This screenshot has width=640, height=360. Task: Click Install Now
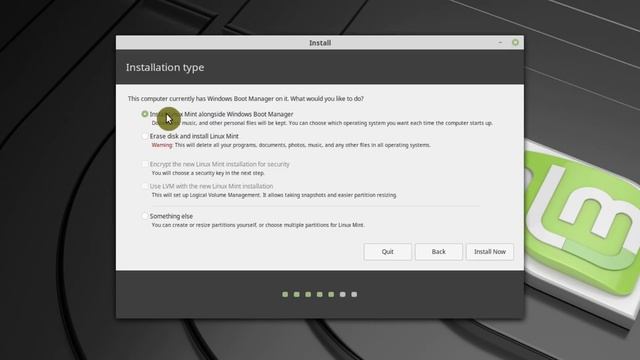(489, 251)
